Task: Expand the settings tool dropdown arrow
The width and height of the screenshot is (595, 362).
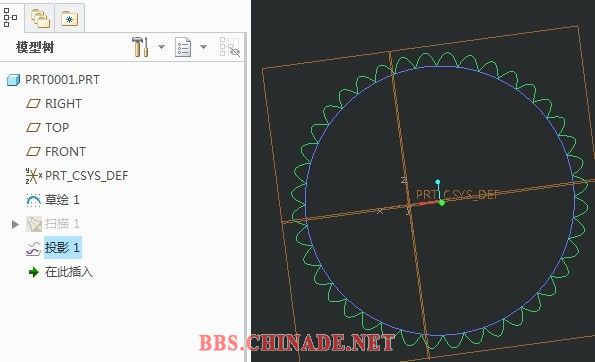Action: [161, 47]
